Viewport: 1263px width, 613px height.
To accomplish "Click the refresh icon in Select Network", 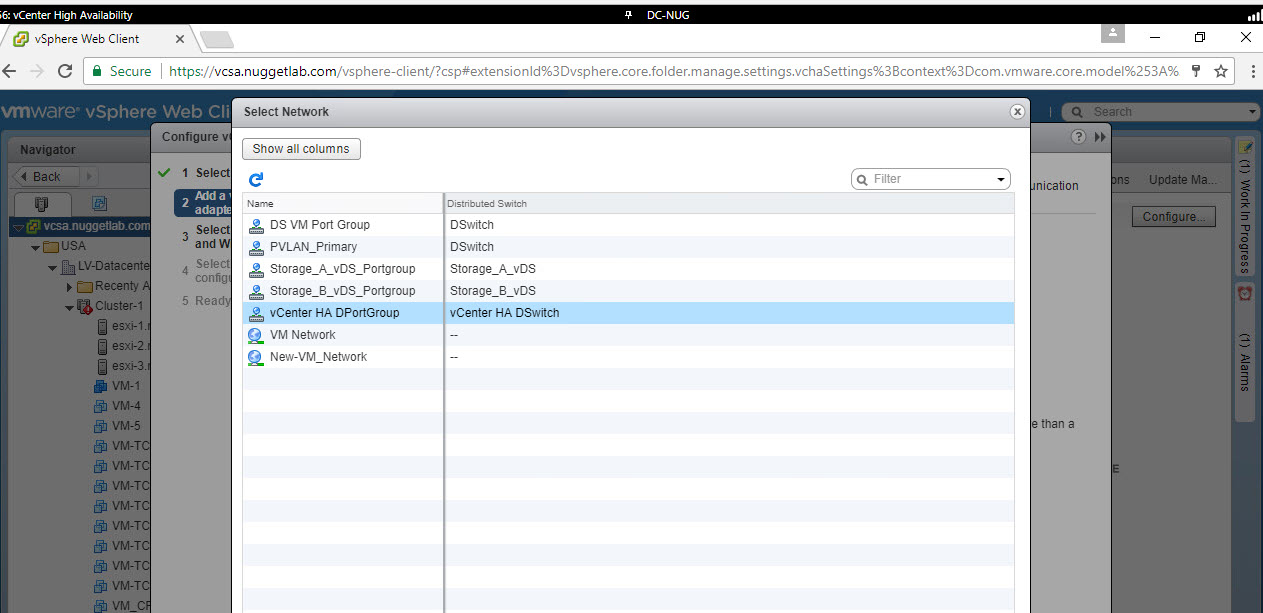I will click(256, 179).
